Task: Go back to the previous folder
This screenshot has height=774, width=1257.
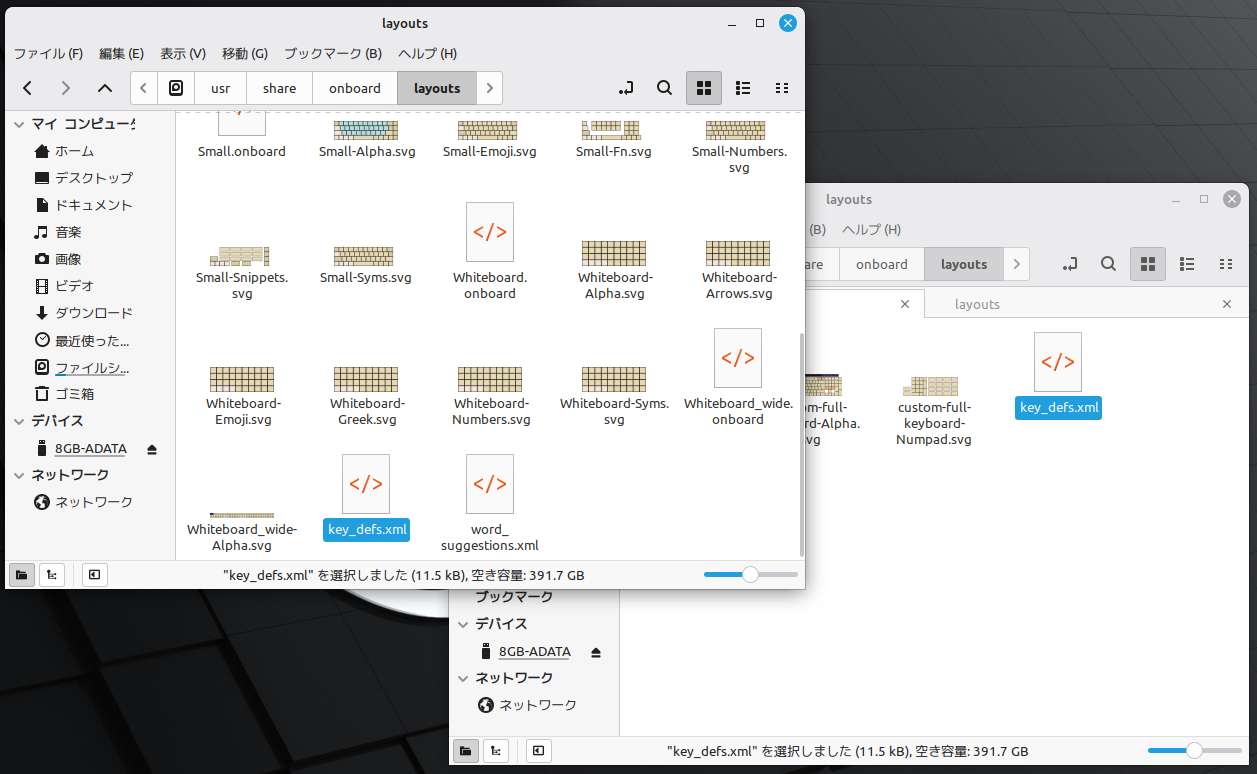Action: (28, 88)
